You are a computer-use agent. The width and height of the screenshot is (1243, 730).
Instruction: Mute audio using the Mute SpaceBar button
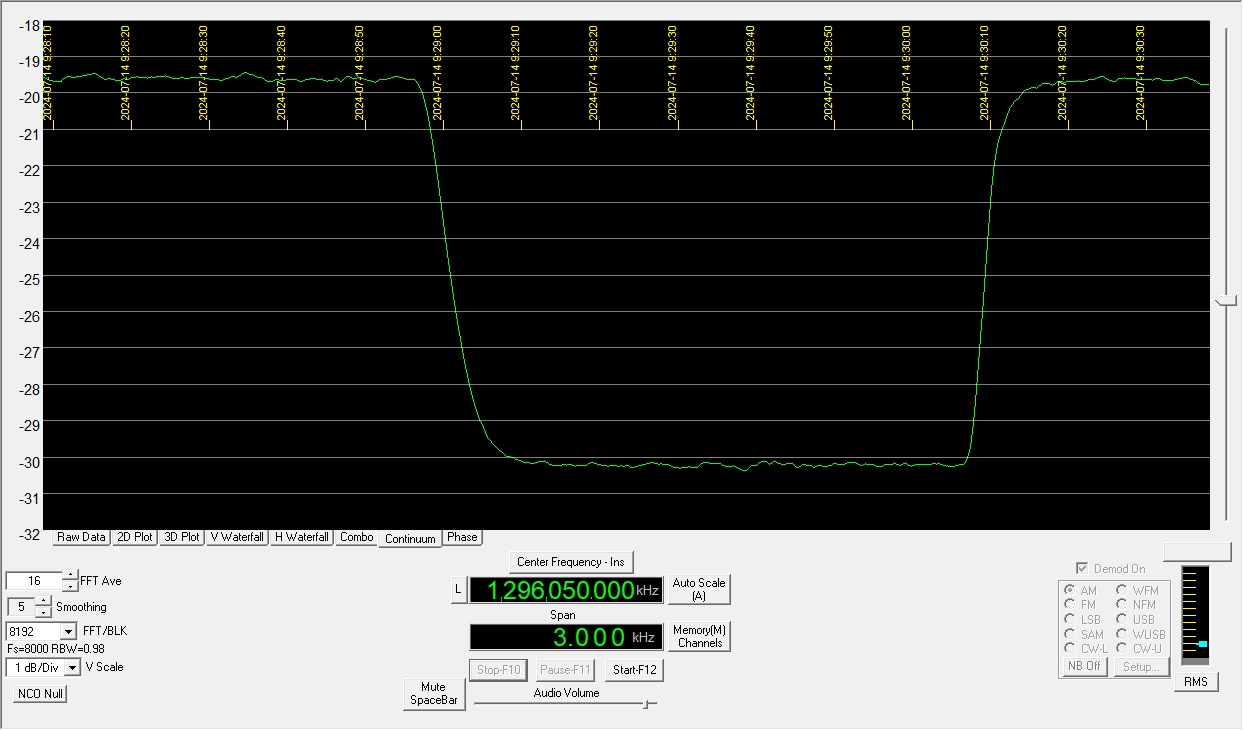433,694
